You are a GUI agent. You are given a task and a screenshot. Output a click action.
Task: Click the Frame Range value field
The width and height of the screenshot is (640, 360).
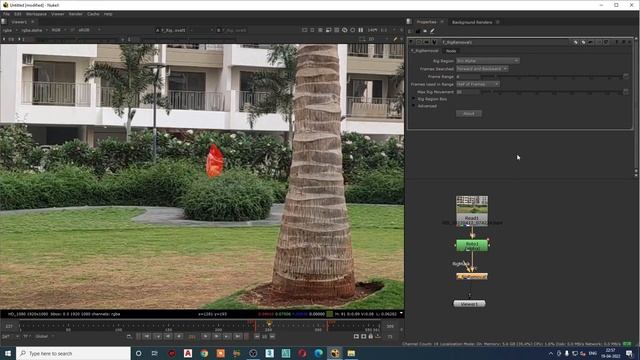(x=468, y=76)
